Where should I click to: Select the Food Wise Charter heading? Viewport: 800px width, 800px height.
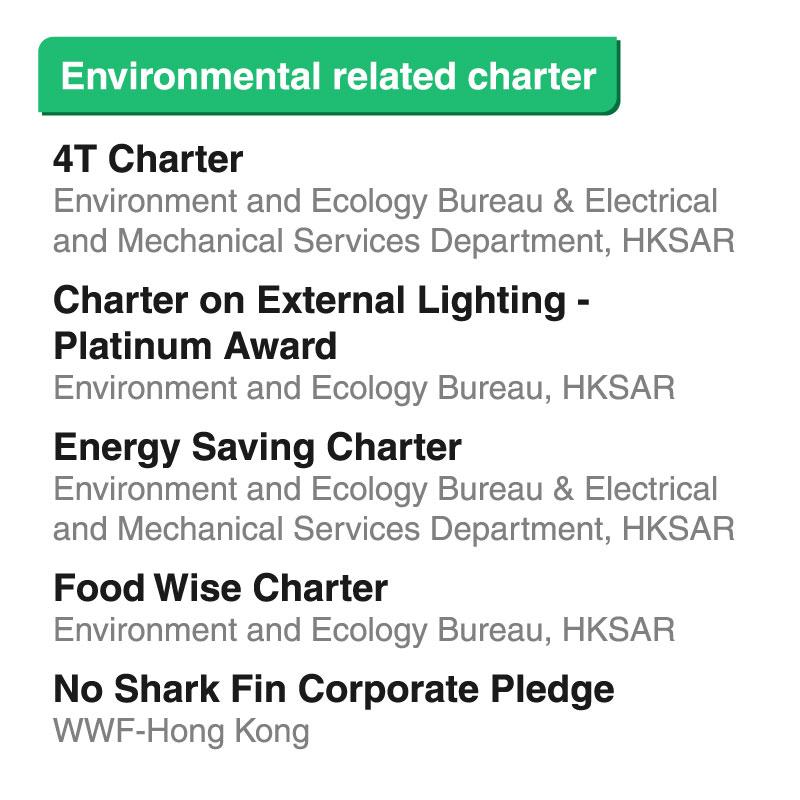pos(220,588)
